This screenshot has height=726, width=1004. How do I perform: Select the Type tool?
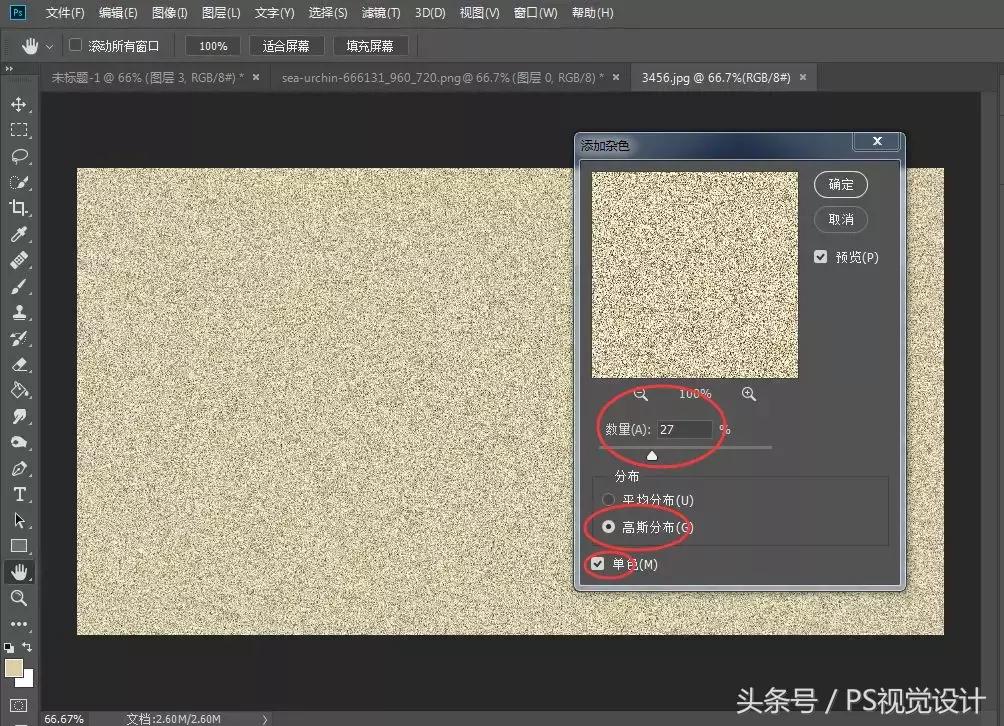tap(20, 493)
